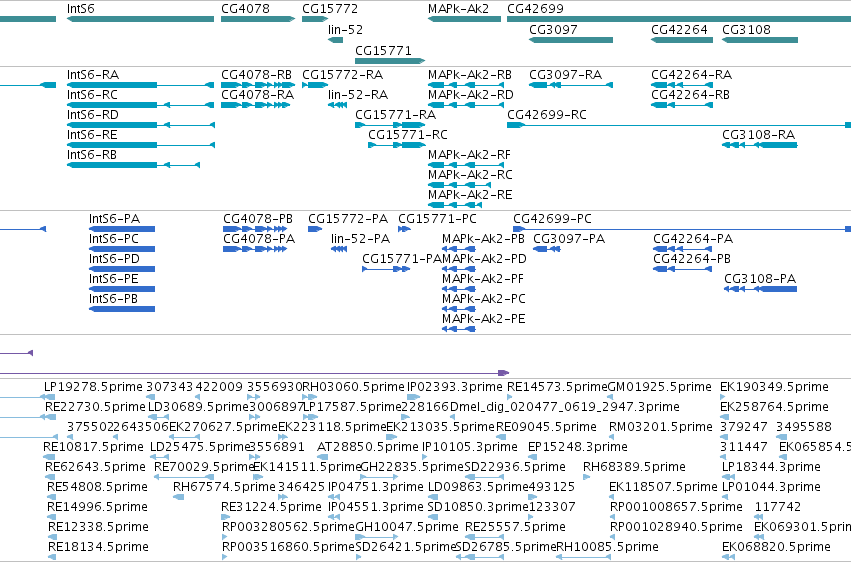Select EST EK190349.5prime
The height and width of the screenshot is (562, 851).
(774, 387)
